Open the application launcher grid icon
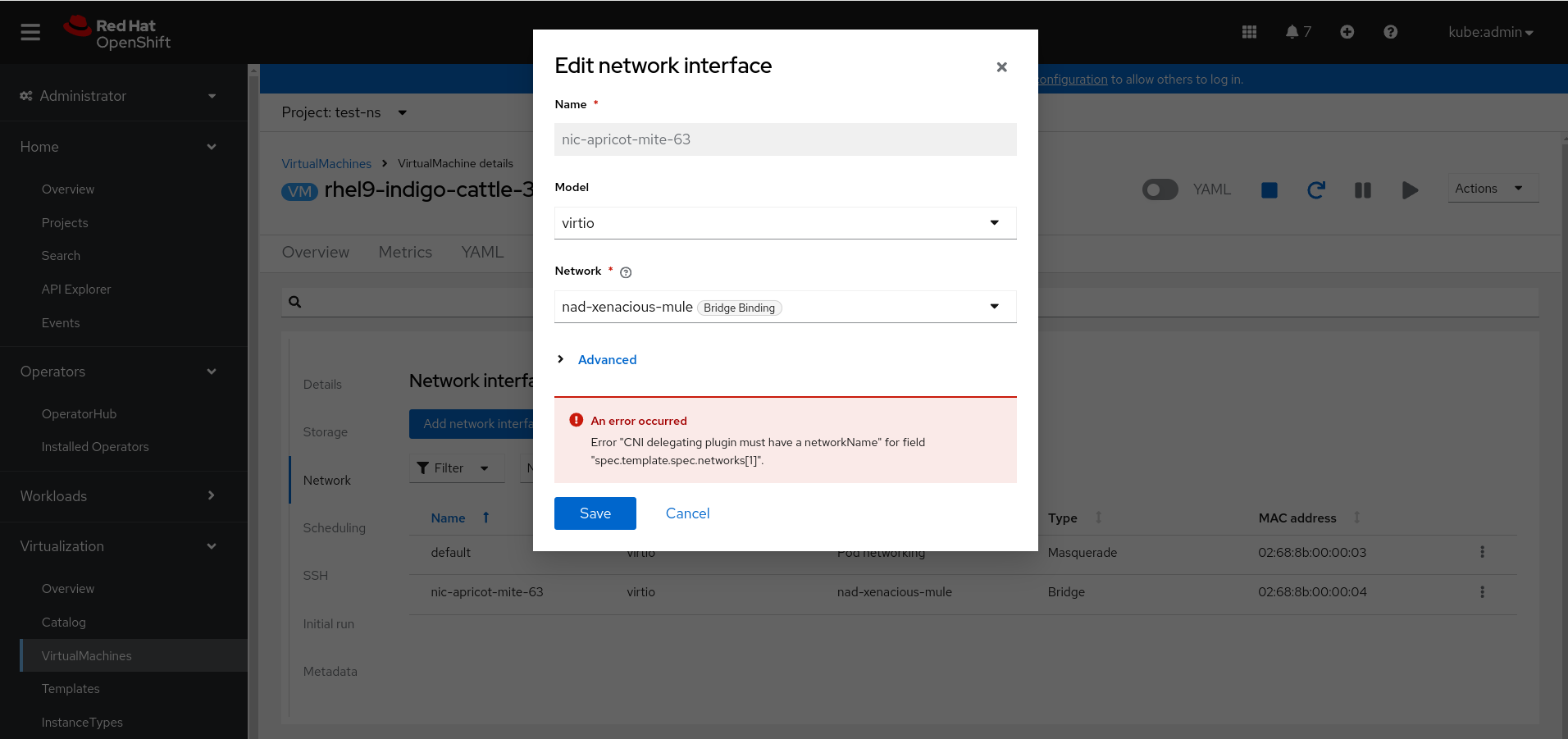Image resolution: width=1568 pixels, height=739 pixels. 1249,32
